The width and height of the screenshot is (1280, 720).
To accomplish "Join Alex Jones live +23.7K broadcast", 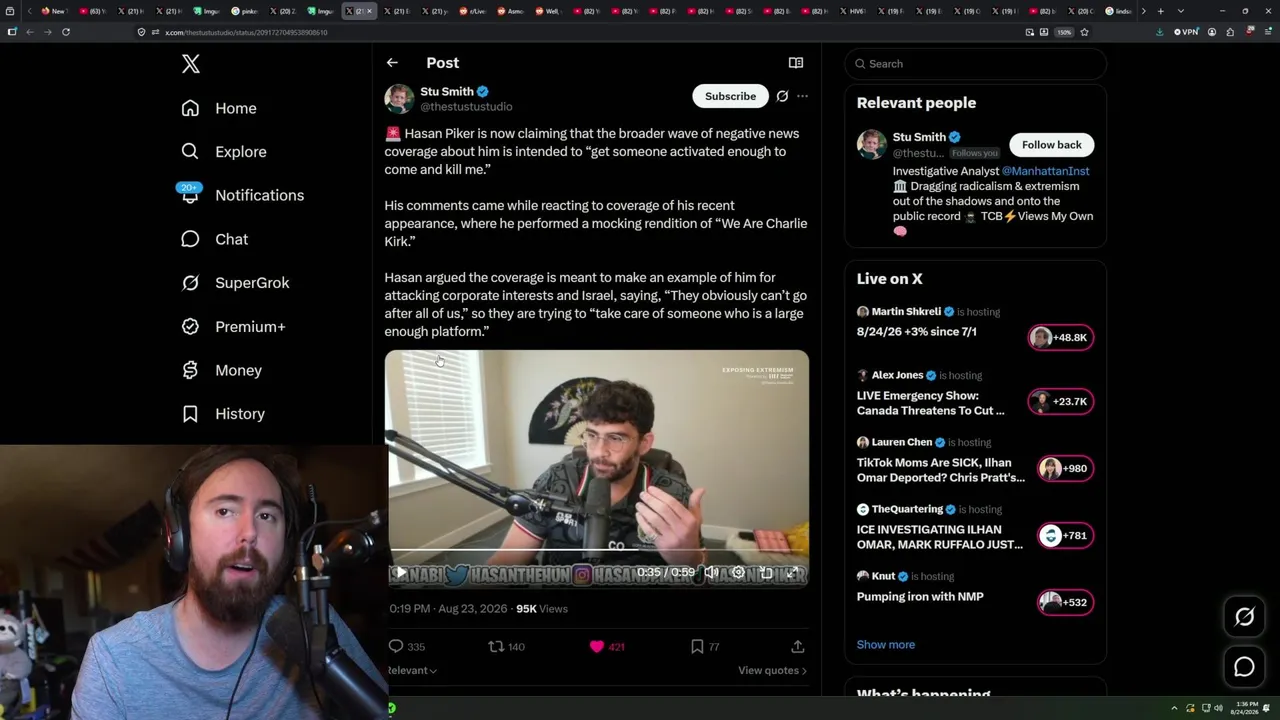I will (1061, 402).
